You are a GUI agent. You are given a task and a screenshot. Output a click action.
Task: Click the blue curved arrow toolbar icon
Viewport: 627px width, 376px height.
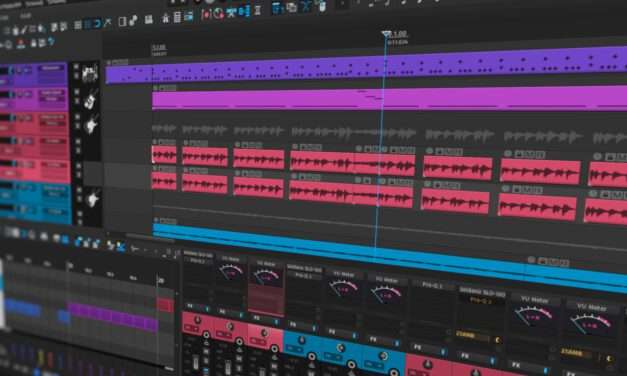pos(97,24)
